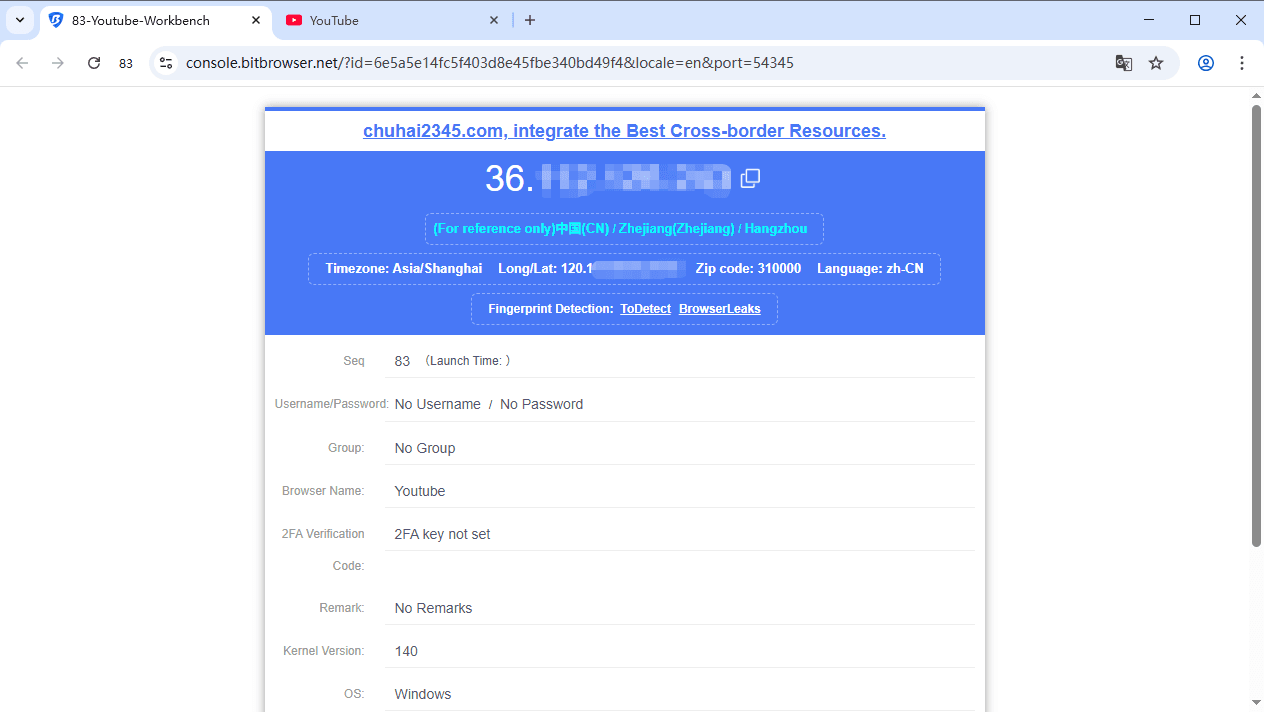Click the YouTube favicon on the second tab

click(294, 20)
